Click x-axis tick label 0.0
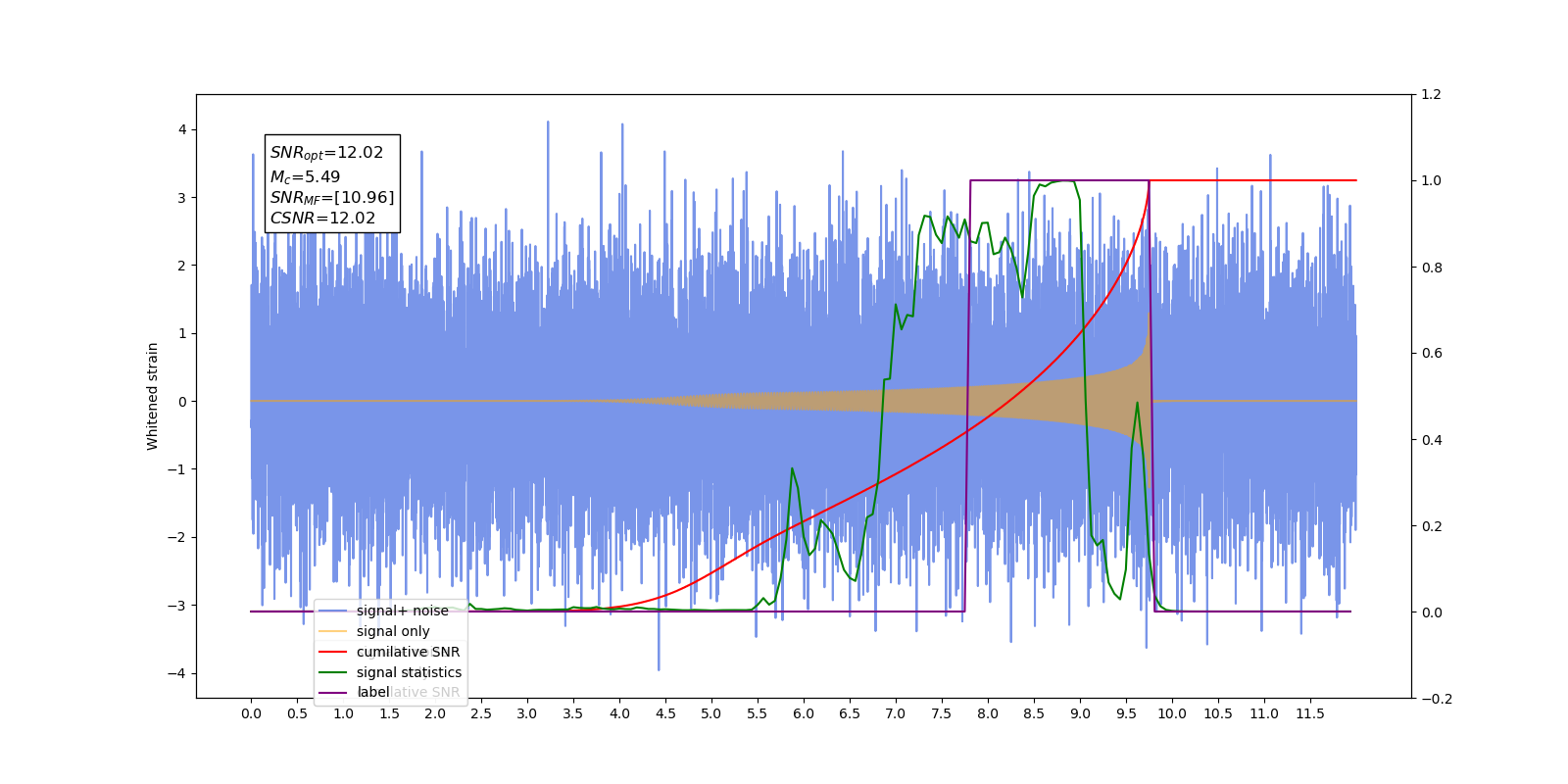Screen dimensions: 1568x784 coord(251,713)
